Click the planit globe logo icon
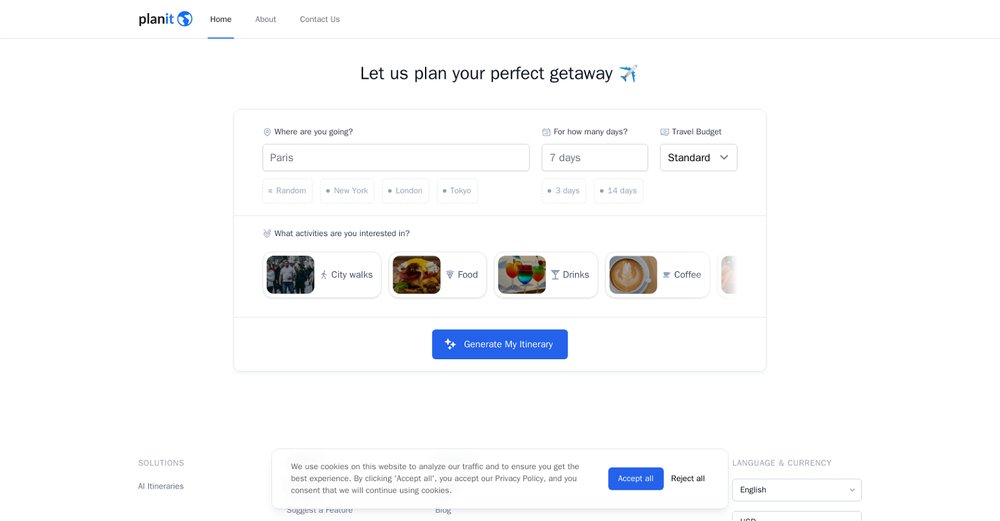Viewport: 1000px width, 521px height. tap(184, 19)
